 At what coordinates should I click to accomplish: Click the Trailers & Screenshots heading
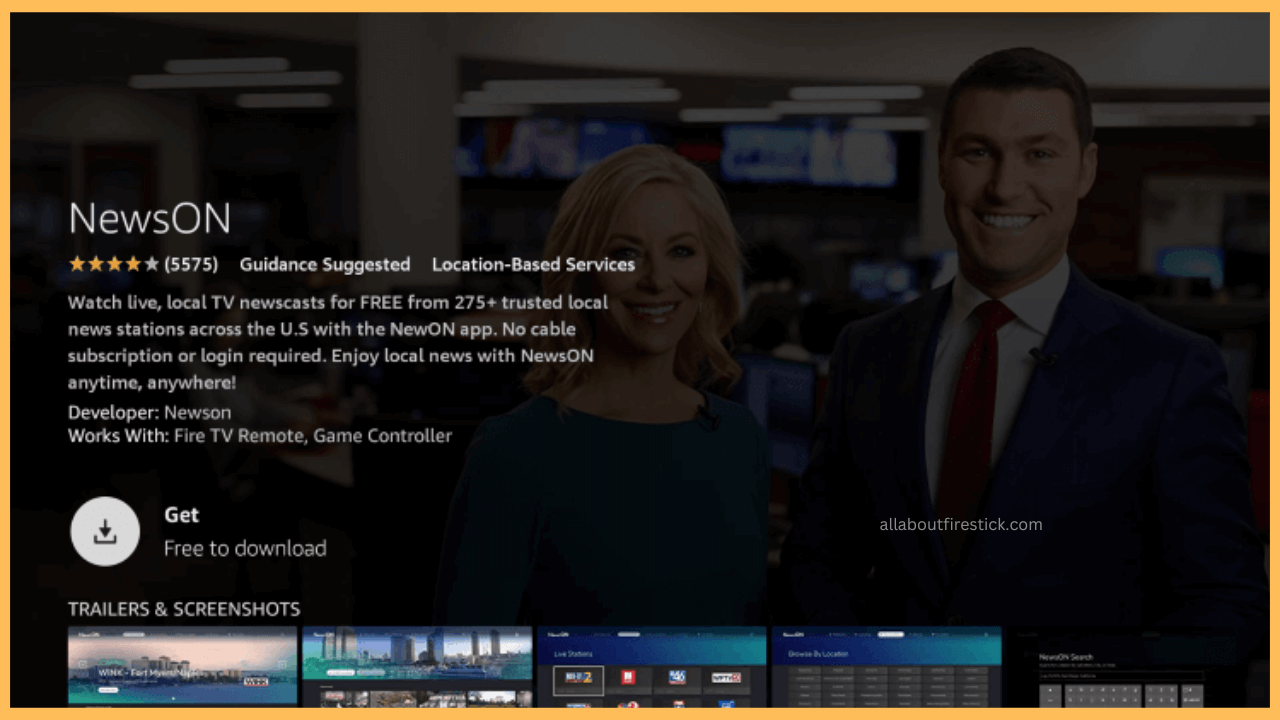tap(184, 609)
